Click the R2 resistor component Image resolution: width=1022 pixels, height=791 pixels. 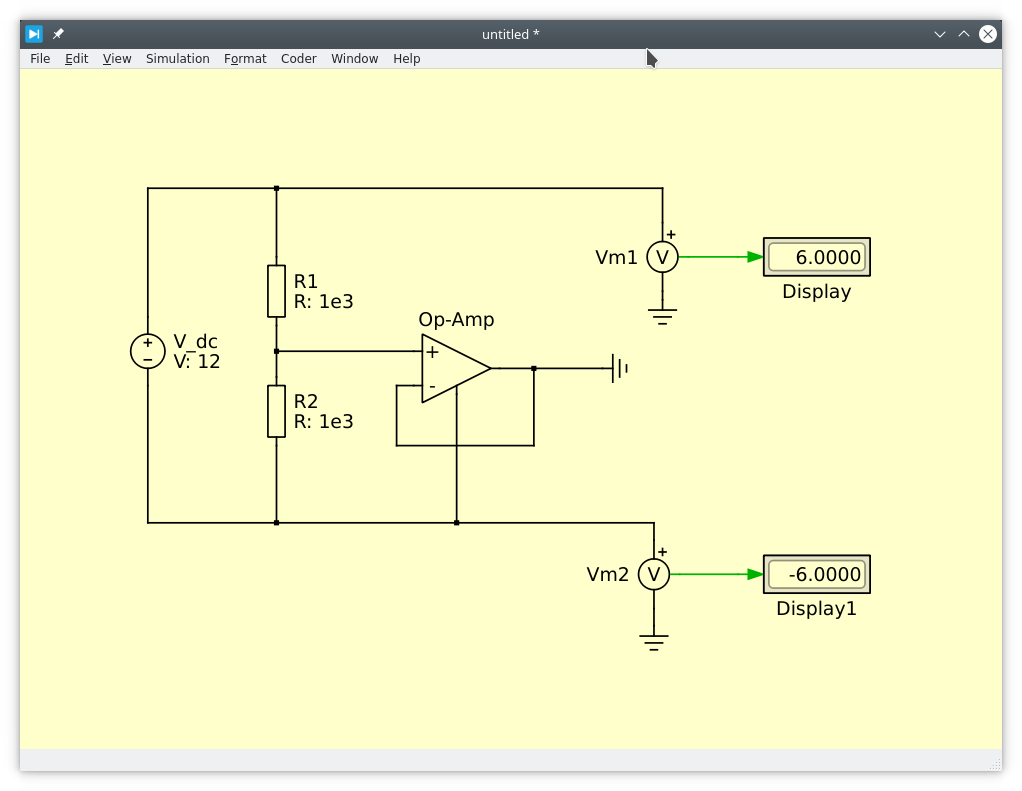coord(276,411)
